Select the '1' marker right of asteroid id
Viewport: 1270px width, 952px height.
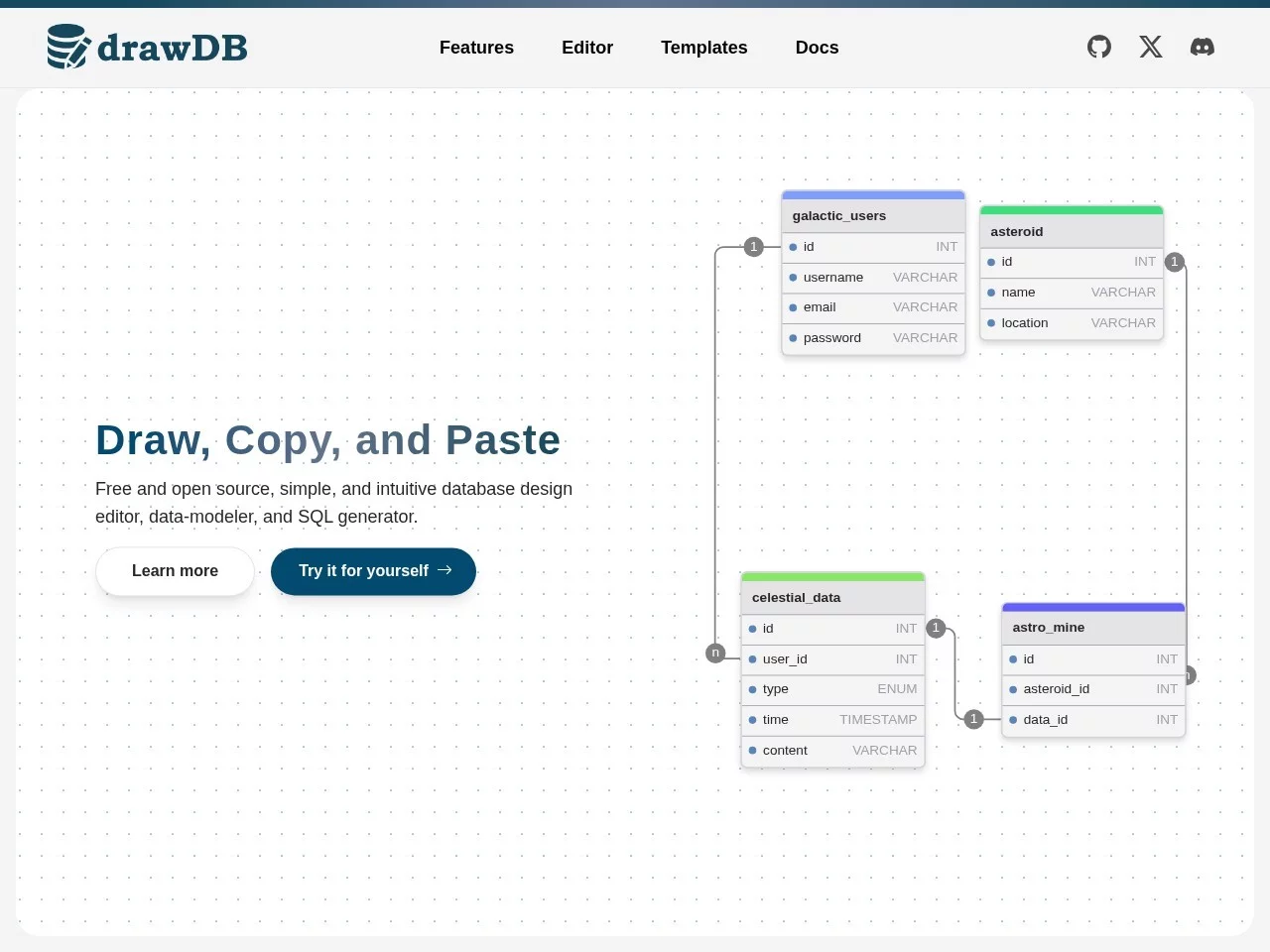click(x=1175, y=262)
